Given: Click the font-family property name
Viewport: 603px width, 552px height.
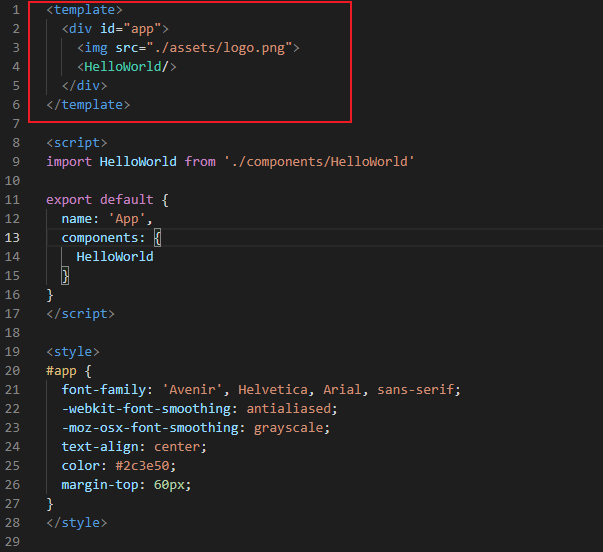Looking at the screenshot, I should click(103, 390).
